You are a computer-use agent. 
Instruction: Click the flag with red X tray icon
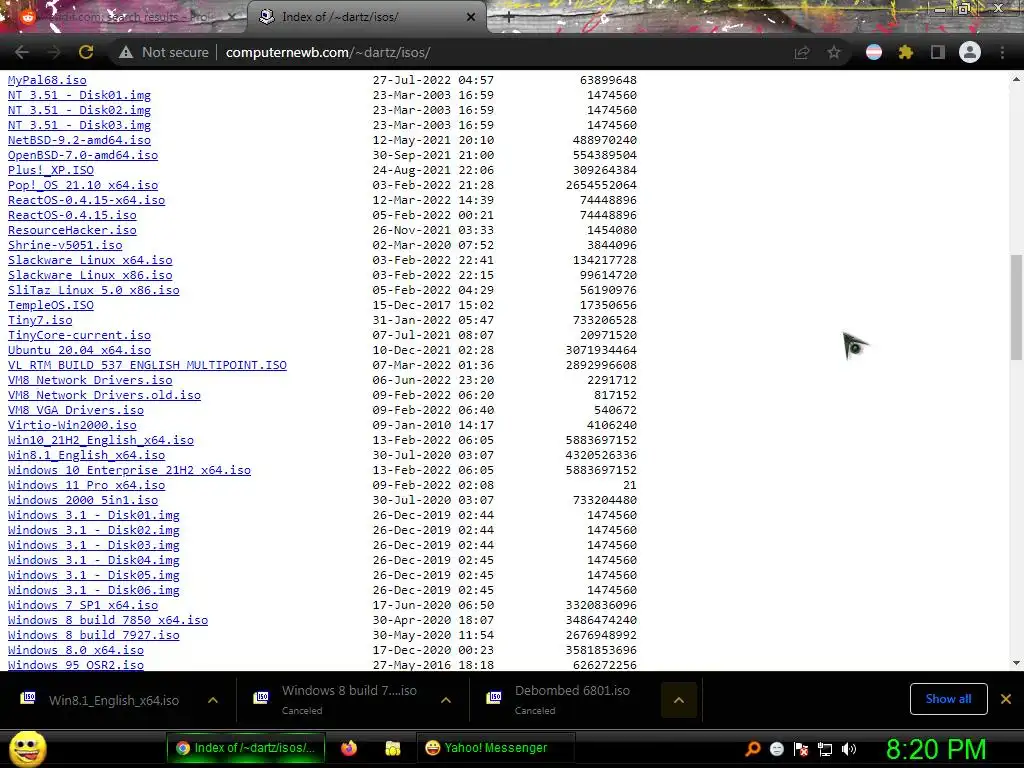[801, 749]
